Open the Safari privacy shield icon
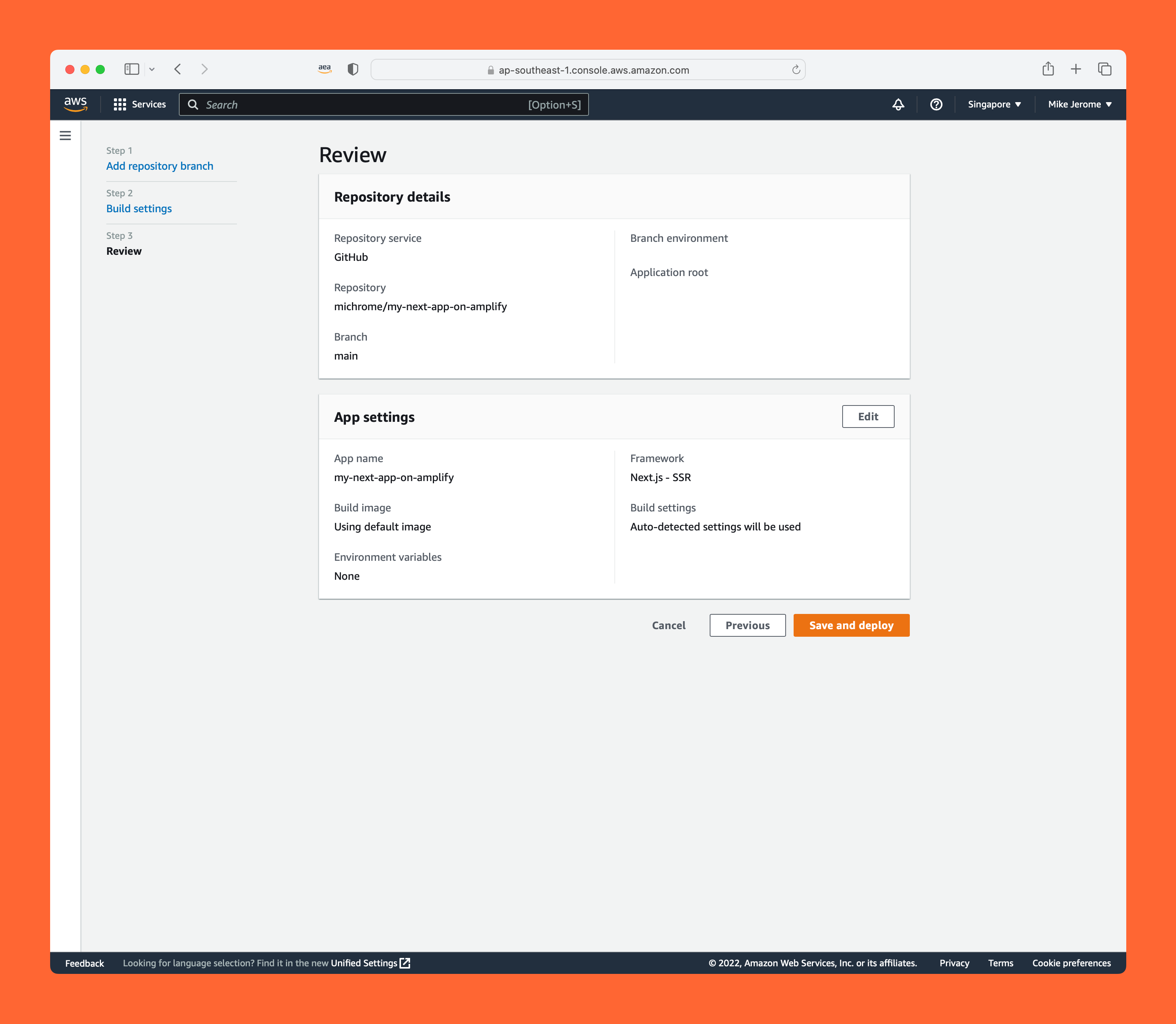 click(x=352, y=69)
